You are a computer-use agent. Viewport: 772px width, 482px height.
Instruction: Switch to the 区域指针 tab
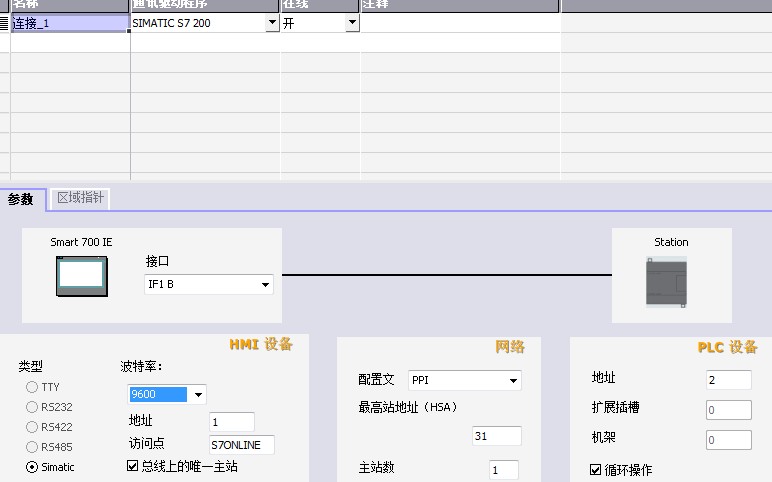coord(80,198)
